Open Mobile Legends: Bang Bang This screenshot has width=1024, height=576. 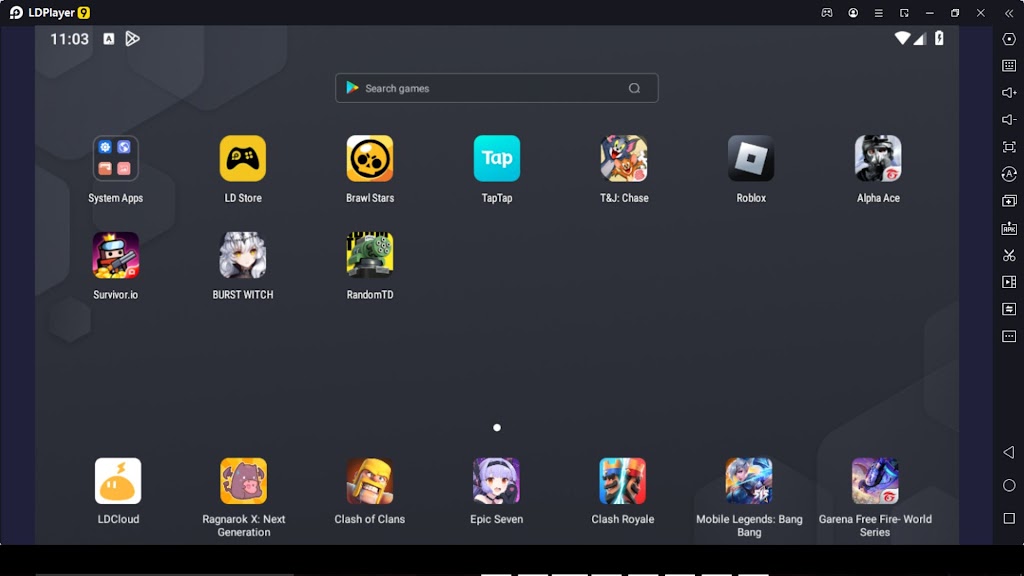(x=749, y=481)
